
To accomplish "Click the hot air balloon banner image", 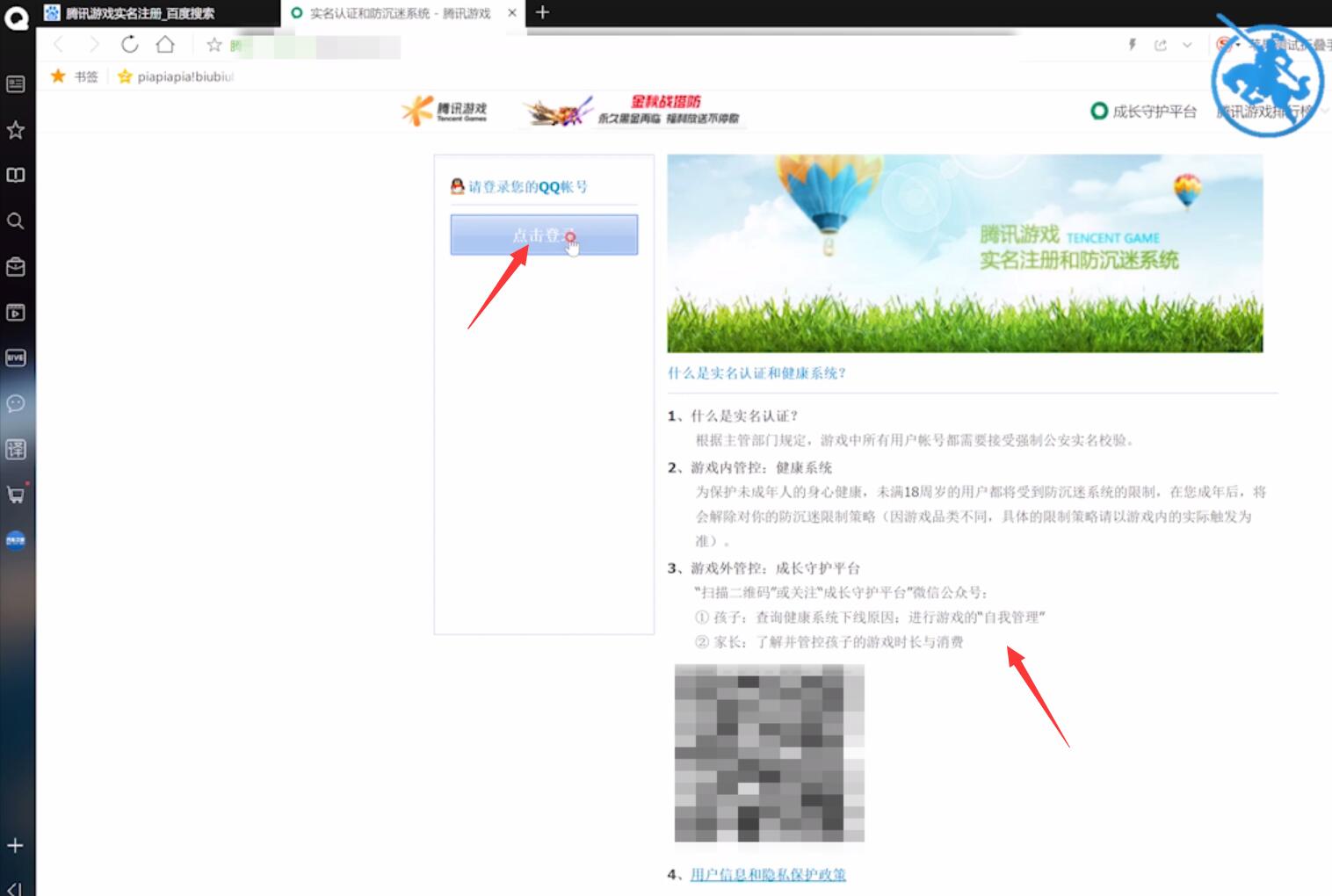I will (965, 254).
